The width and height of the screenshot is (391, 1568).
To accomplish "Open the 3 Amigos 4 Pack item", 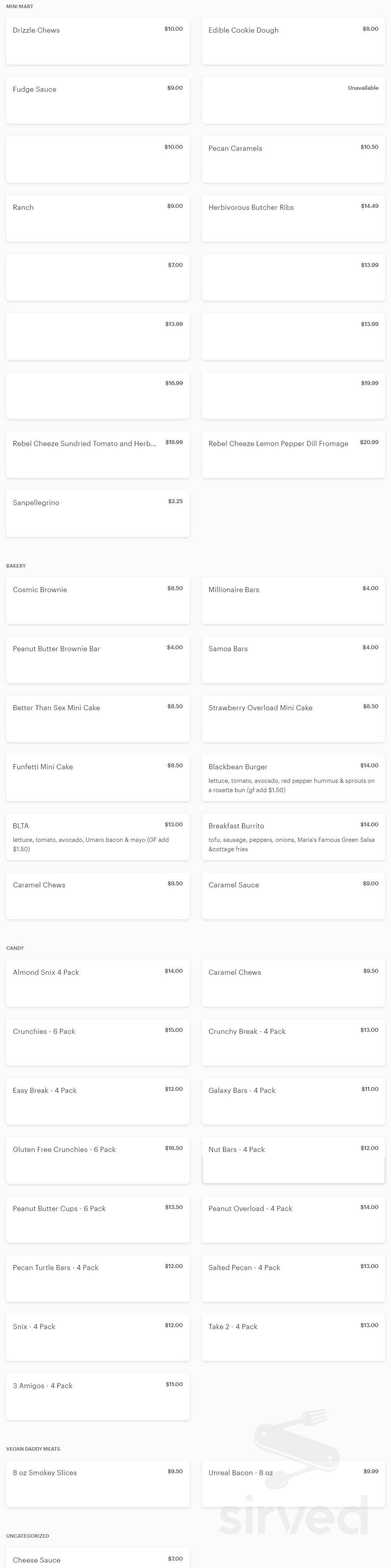I will pos(98,1395).
